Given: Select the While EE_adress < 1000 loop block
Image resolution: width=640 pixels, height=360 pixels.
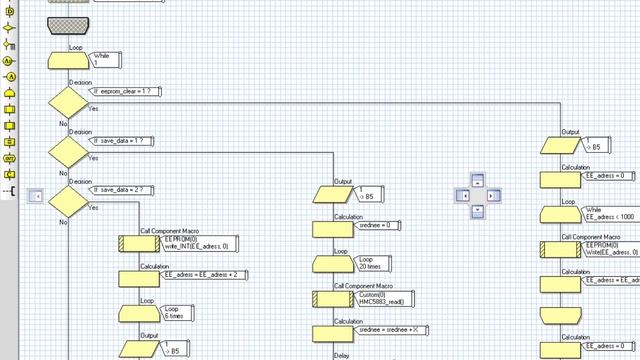Looking at the screenshot, I should click(x=560, y=215).
